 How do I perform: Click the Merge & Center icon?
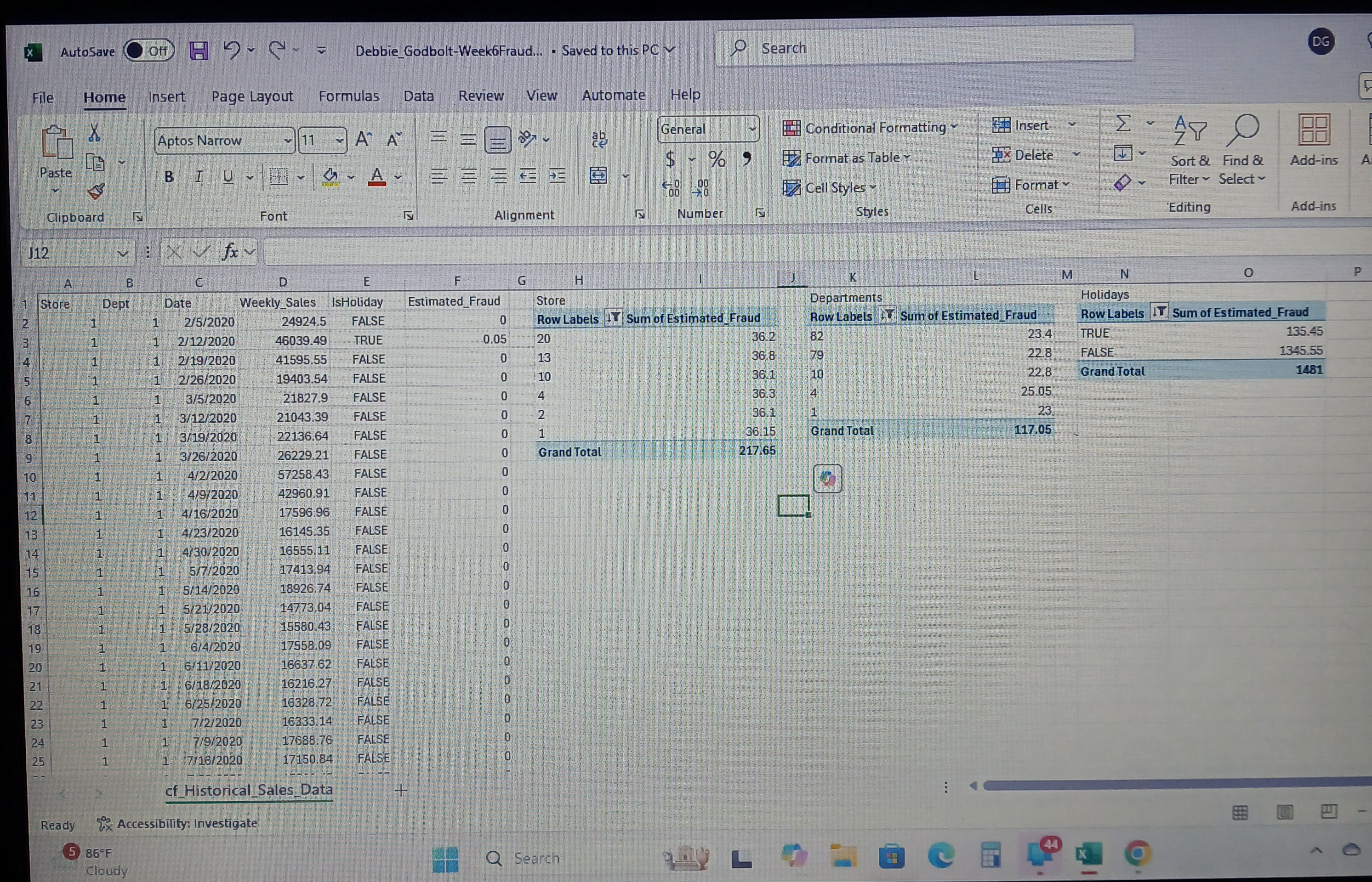pos(598,175)
